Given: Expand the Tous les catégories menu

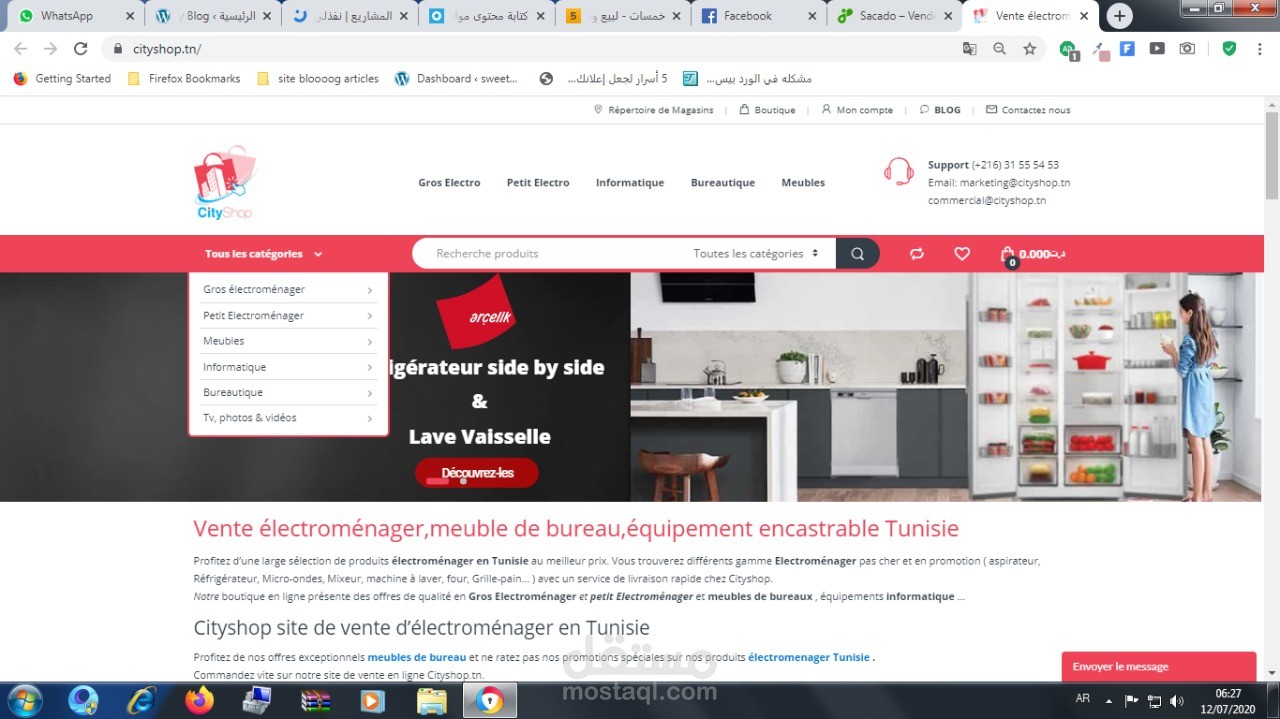Looking at the screenshot, I should [x=264, y=254].
